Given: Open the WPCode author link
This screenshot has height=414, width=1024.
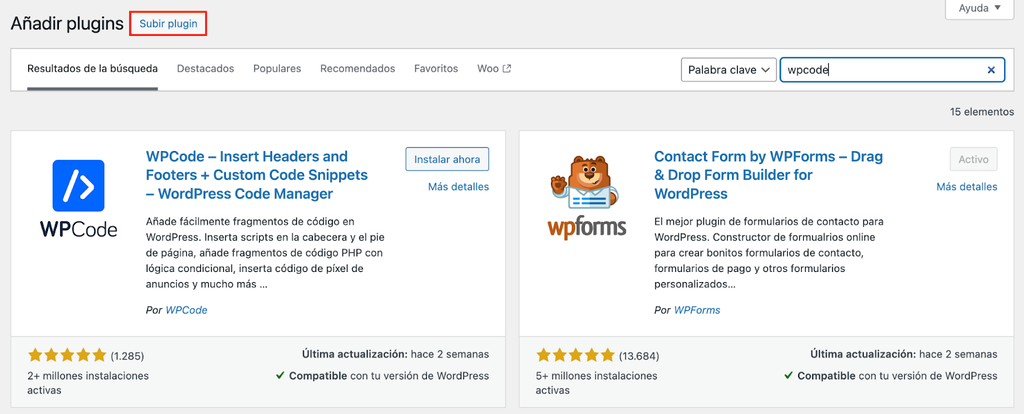Looking at the screenshot, I should point(186,310).
